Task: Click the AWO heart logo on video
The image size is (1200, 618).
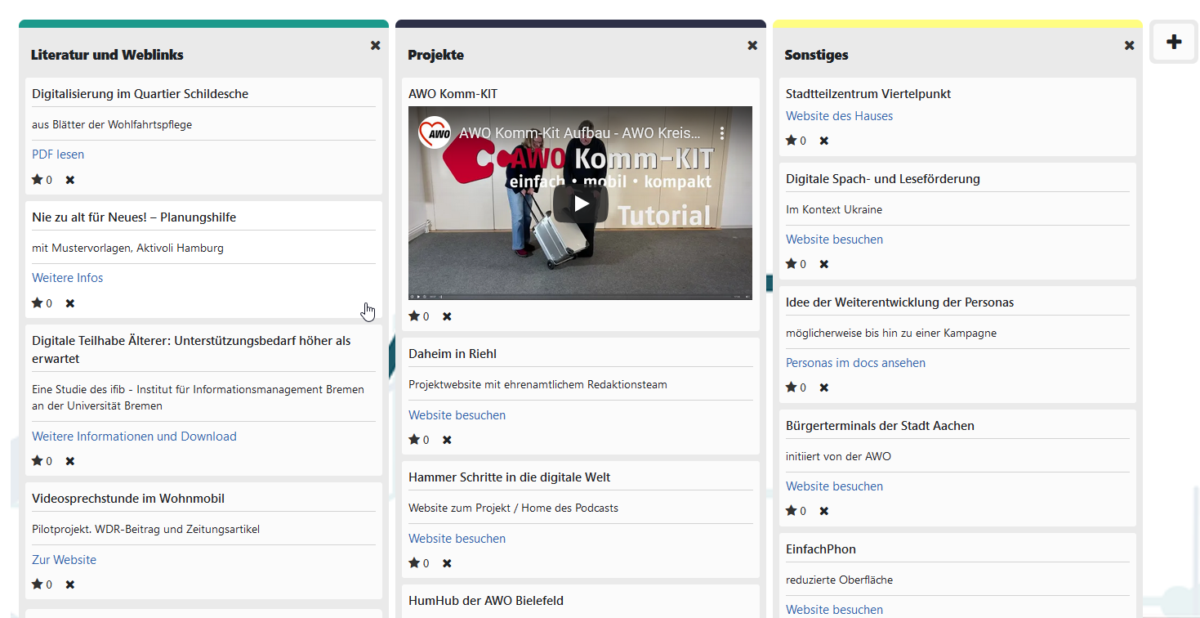Action: click(x=434, y=133)
